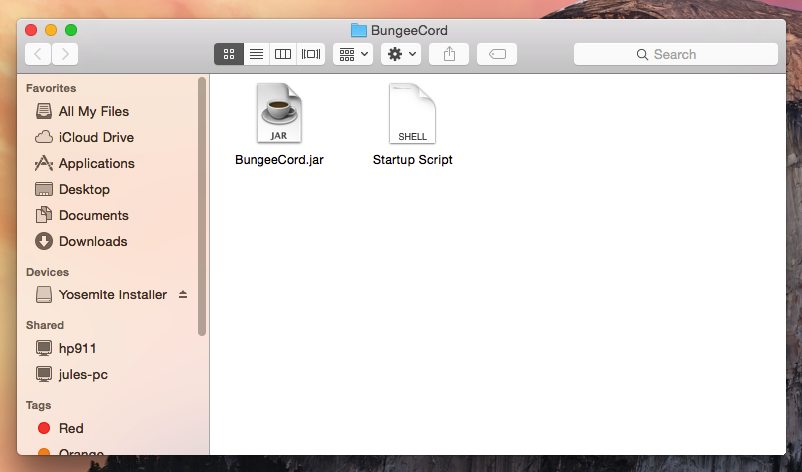Open All My Files in sidebar
The width and height of the screenshot is (802, 472).
click(93, 111)
